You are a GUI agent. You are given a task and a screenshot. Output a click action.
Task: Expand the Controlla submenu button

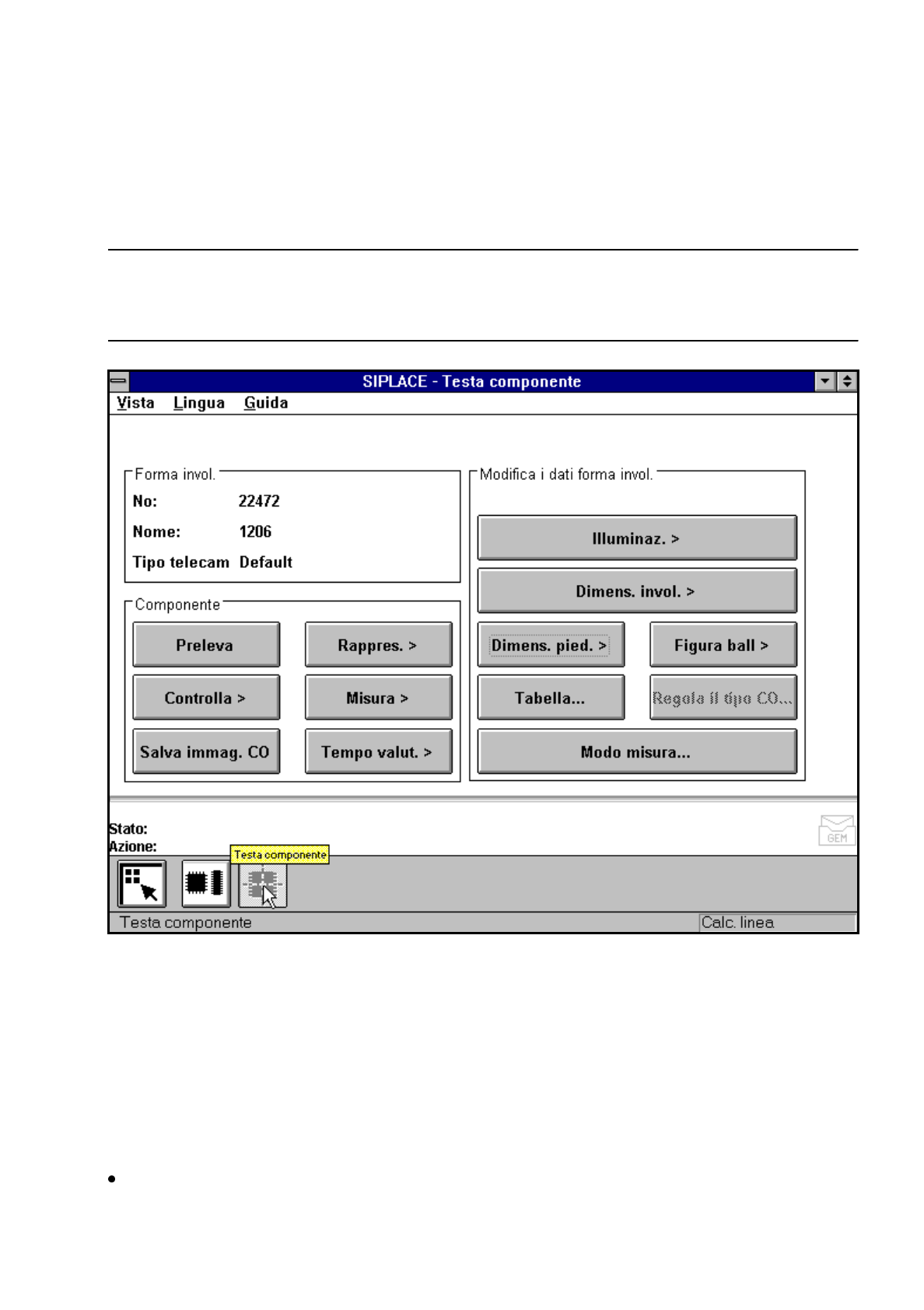[206, 698]
